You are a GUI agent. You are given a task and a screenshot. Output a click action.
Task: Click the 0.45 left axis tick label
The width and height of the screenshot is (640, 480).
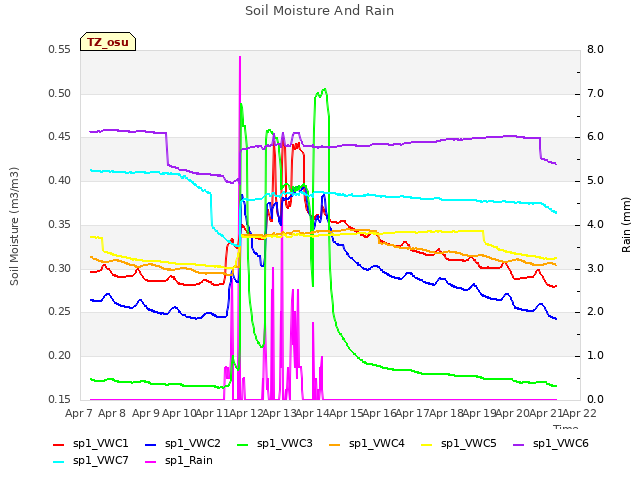pyautogui.click(x=60, y=137)
